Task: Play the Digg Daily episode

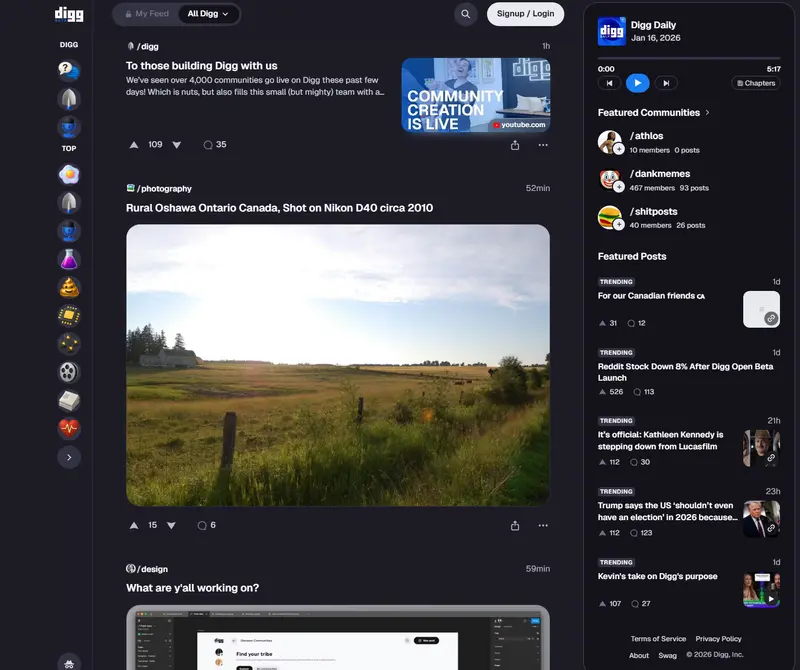Action: pyautogui.click(x=637, y=83)
